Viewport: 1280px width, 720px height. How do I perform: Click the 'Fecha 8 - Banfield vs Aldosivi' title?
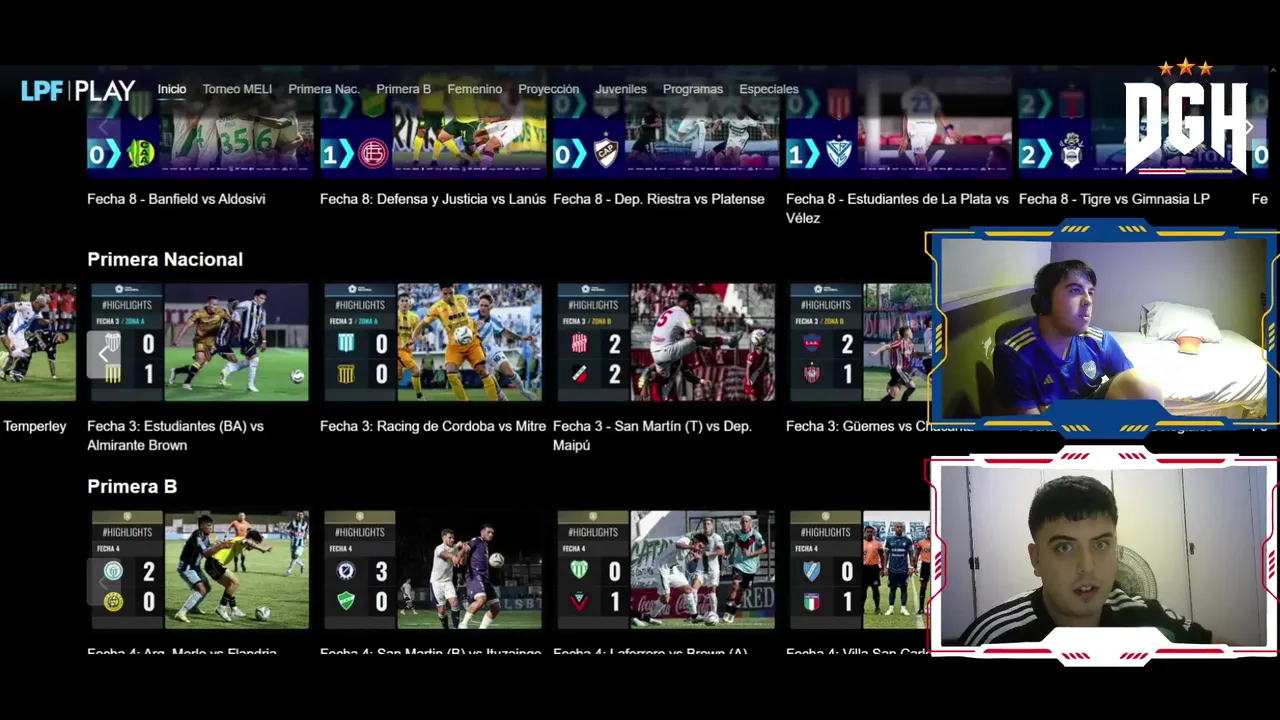[176, 199]
